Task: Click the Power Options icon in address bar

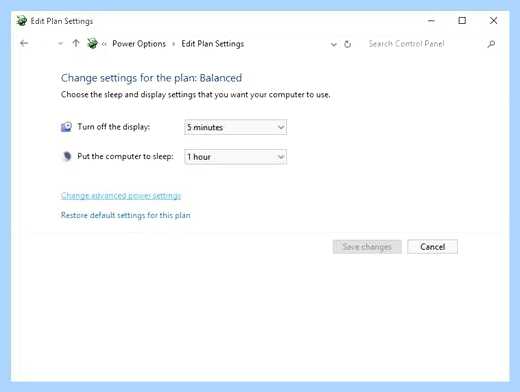Action: point(92,43)
